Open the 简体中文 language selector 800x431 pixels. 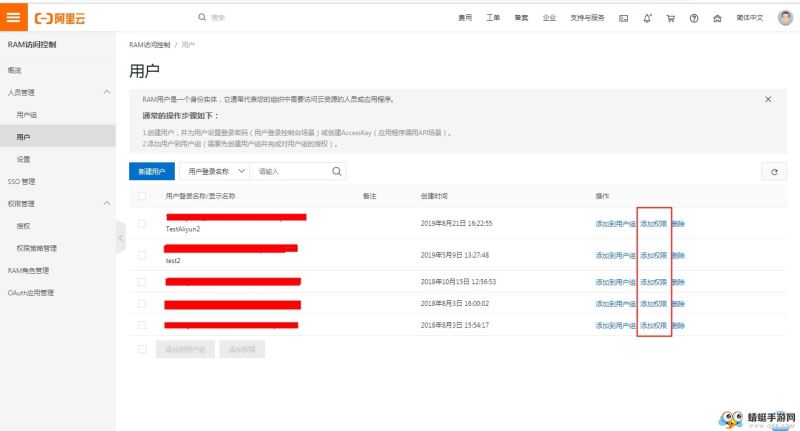coord(749,18)
